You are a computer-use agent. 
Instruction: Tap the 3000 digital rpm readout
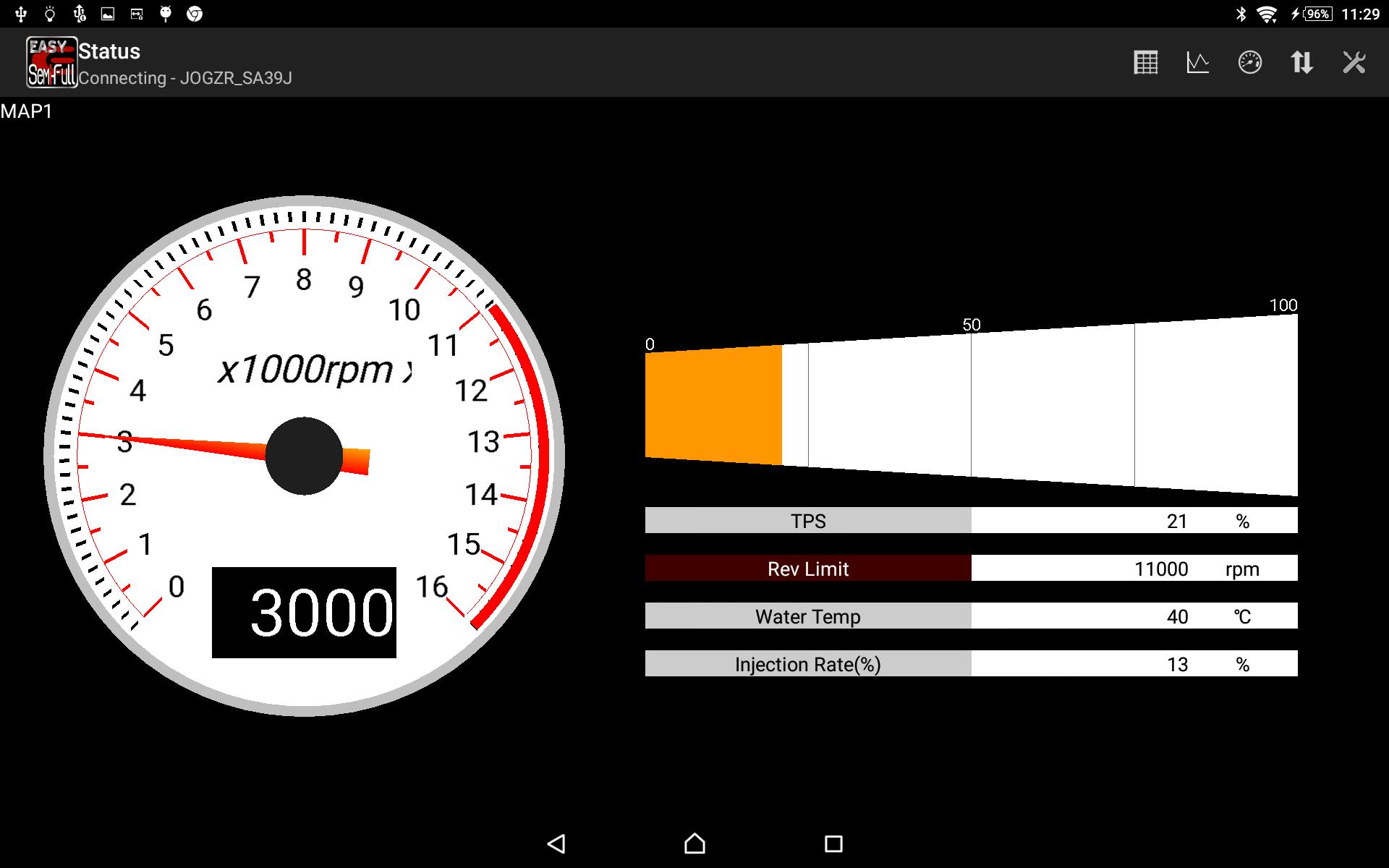pos(304,613)
